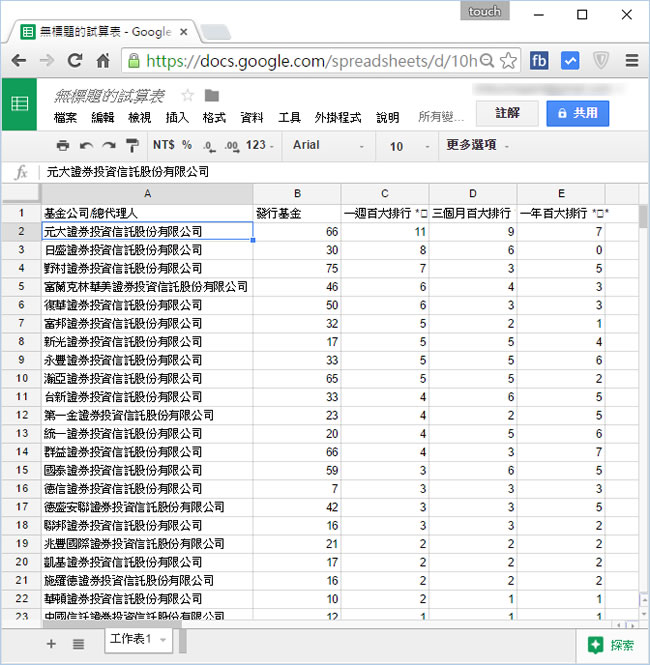Open the browser home page
This screenshot has height=665, width=650.
click(x=103, y=61)
